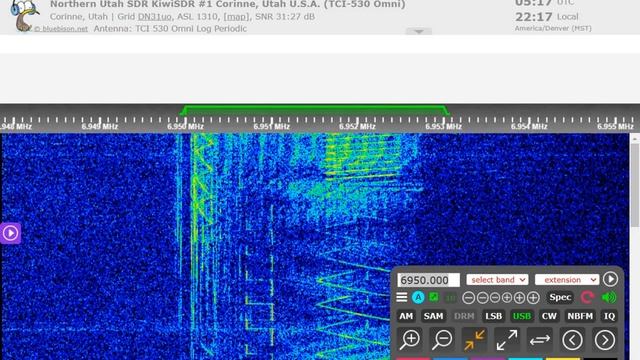Screen dimensions: 640x360
Task: Click the "22:17 Local" time text
Action: coord(547,17)
